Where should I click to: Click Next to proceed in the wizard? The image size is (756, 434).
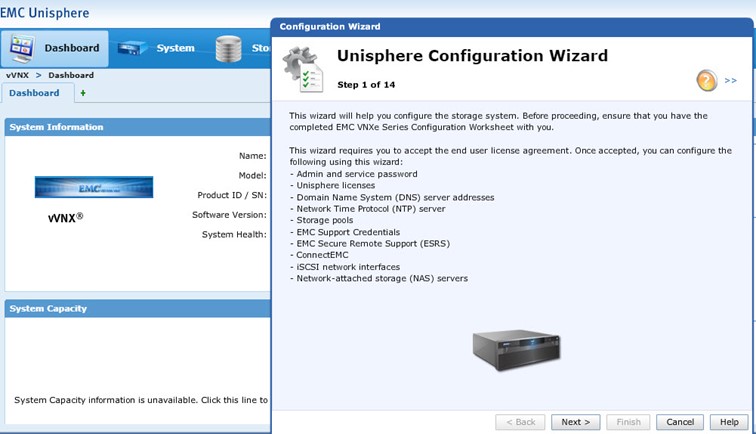point(576,422)
